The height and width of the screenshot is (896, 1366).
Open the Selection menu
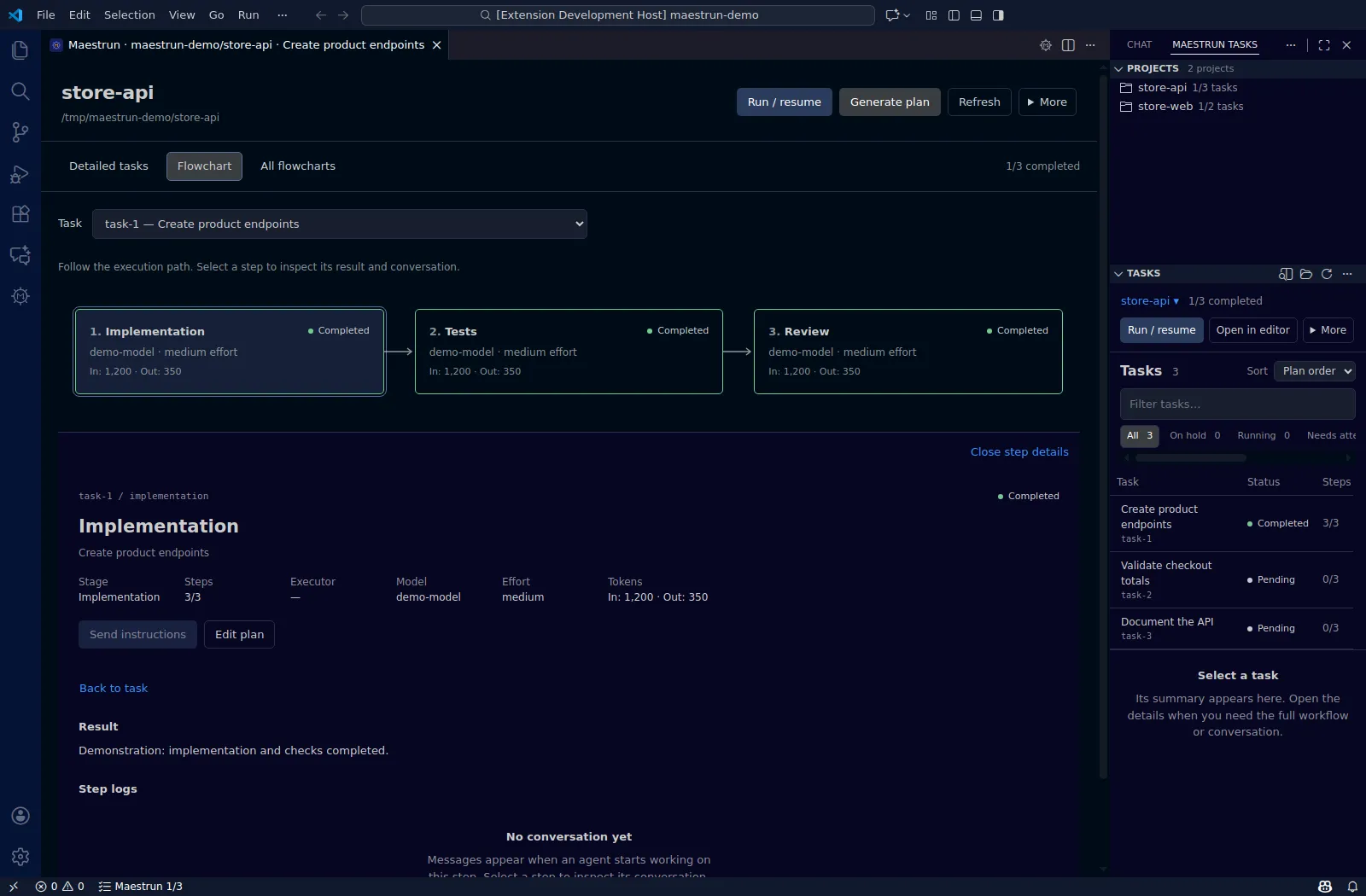coord(130,15)
